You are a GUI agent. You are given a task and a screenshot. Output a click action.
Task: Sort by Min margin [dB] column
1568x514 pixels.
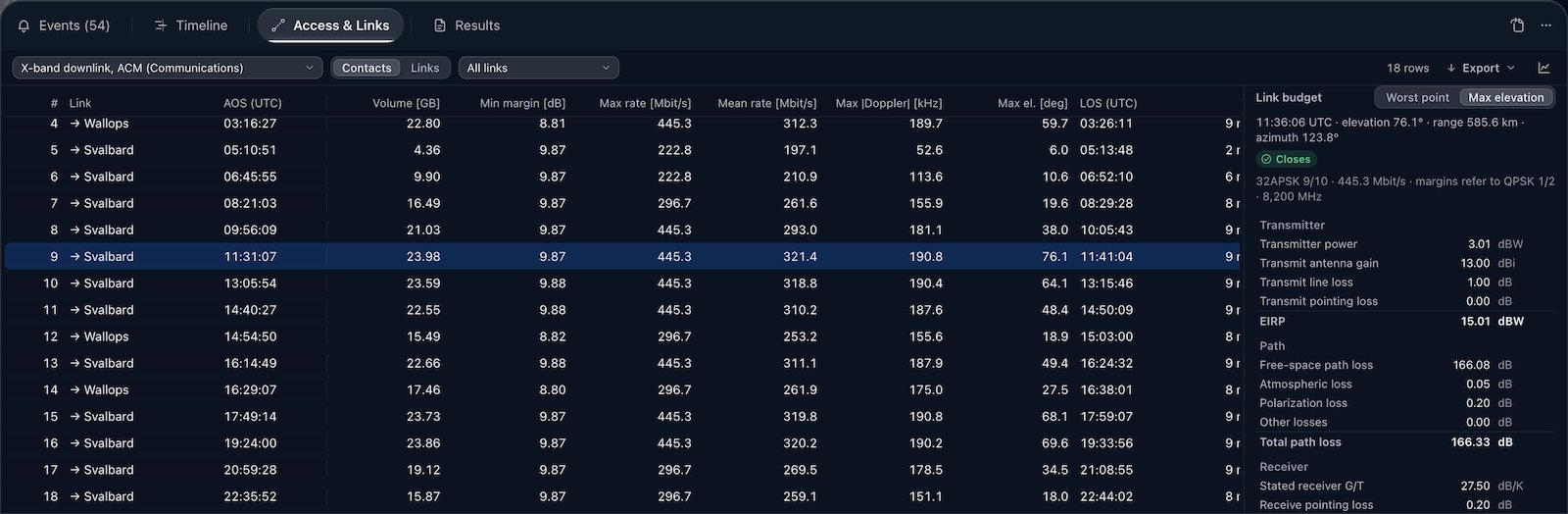click(x=522, y=103)
